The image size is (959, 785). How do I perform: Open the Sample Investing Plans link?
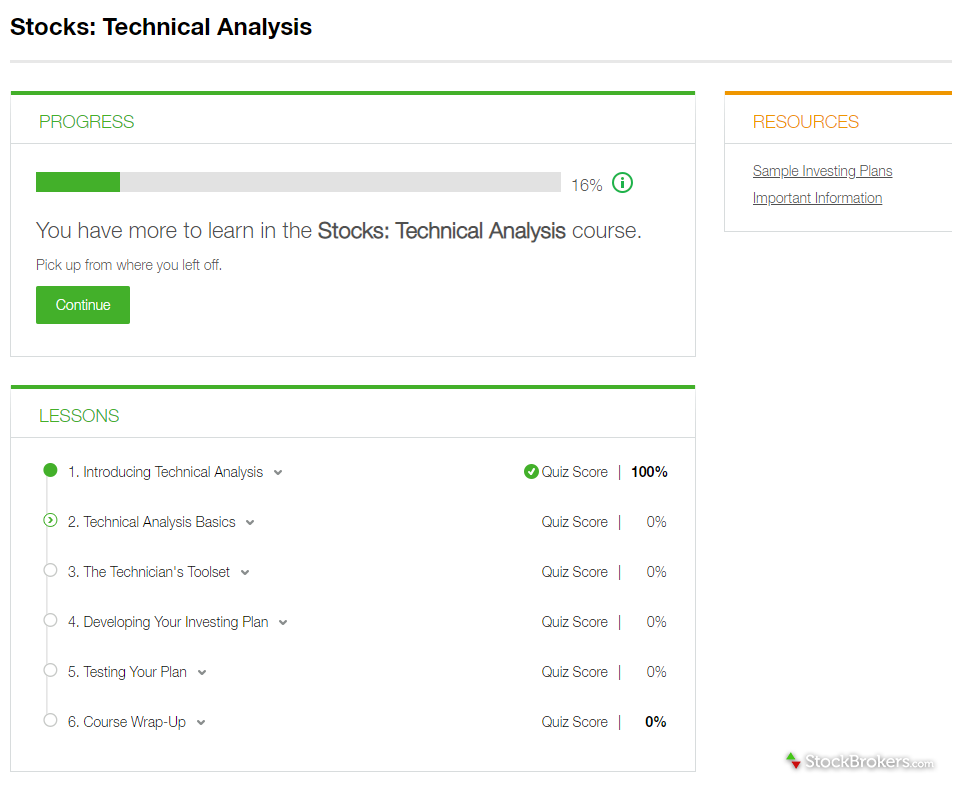(x=822, y=171)
